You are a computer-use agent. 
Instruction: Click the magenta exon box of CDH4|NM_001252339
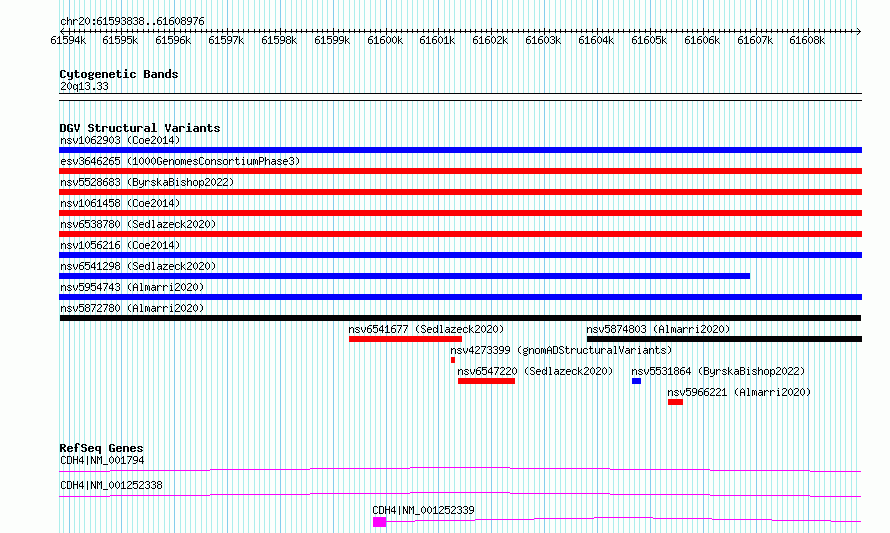pos(379,522)
